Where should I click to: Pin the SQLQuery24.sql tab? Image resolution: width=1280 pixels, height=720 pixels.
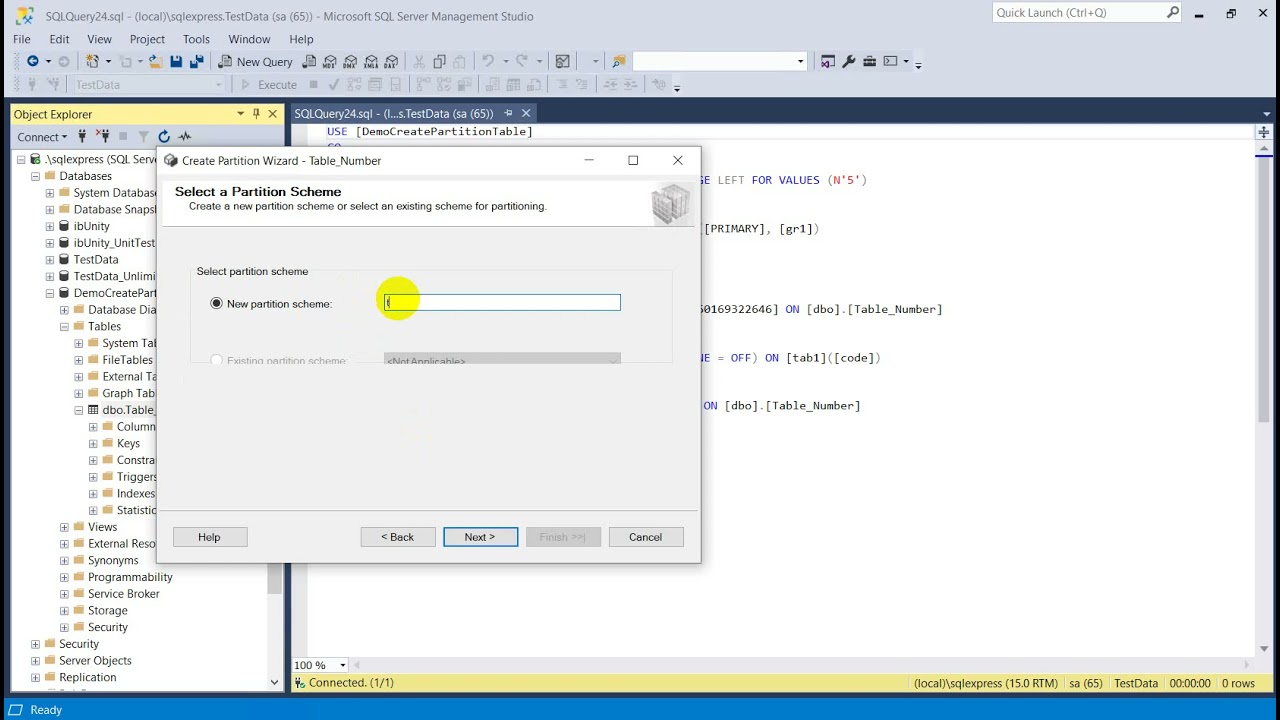click(508, 114)
